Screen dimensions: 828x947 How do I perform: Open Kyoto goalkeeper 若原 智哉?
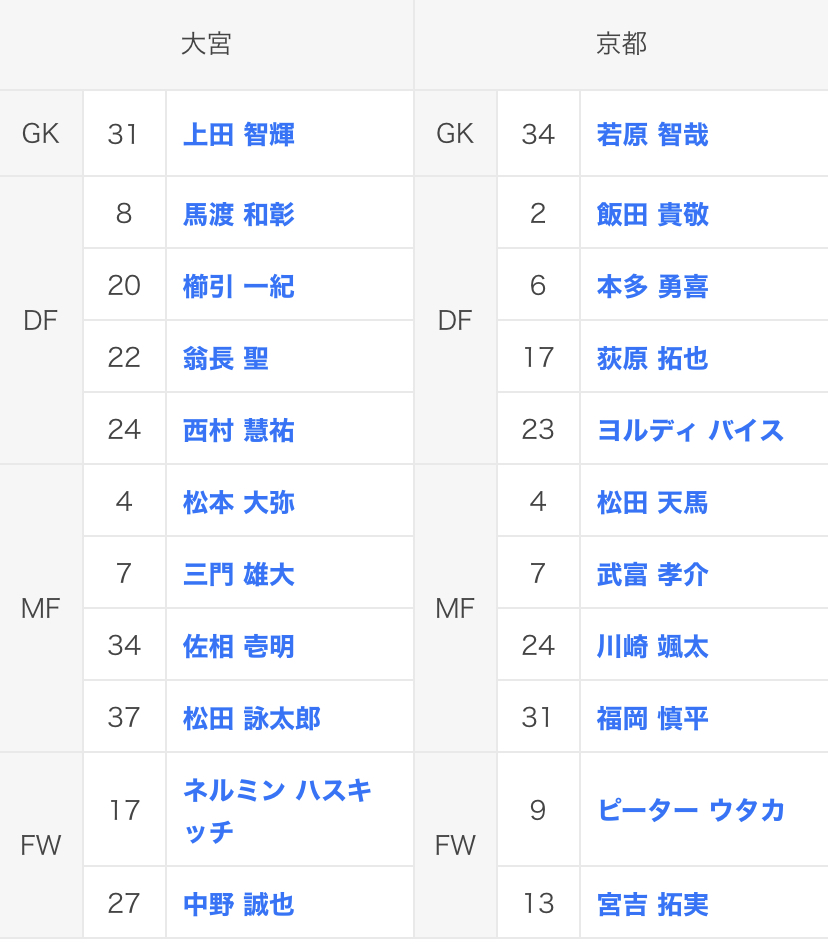(x=652, y=134)
